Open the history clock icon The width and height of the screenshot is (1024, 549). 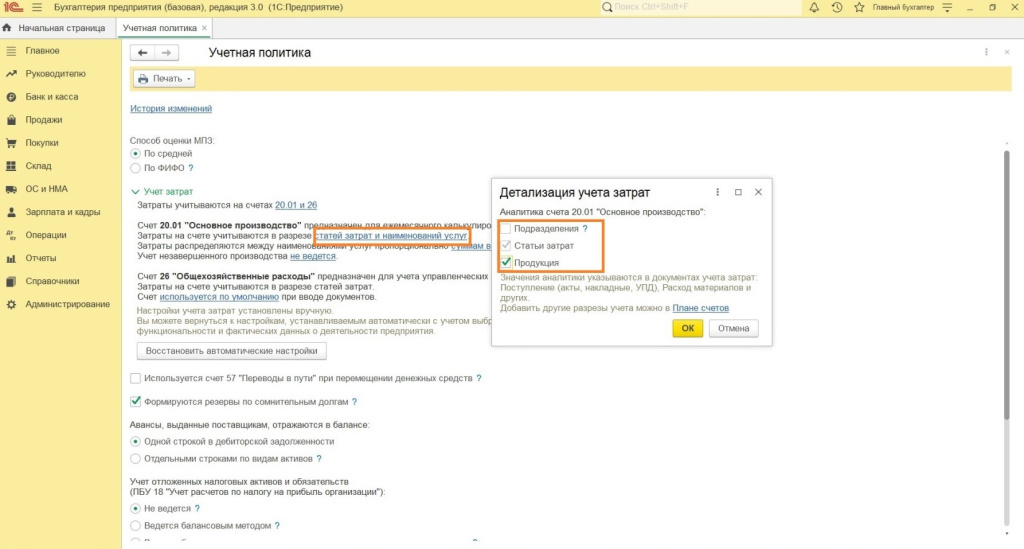coord(837,8)
